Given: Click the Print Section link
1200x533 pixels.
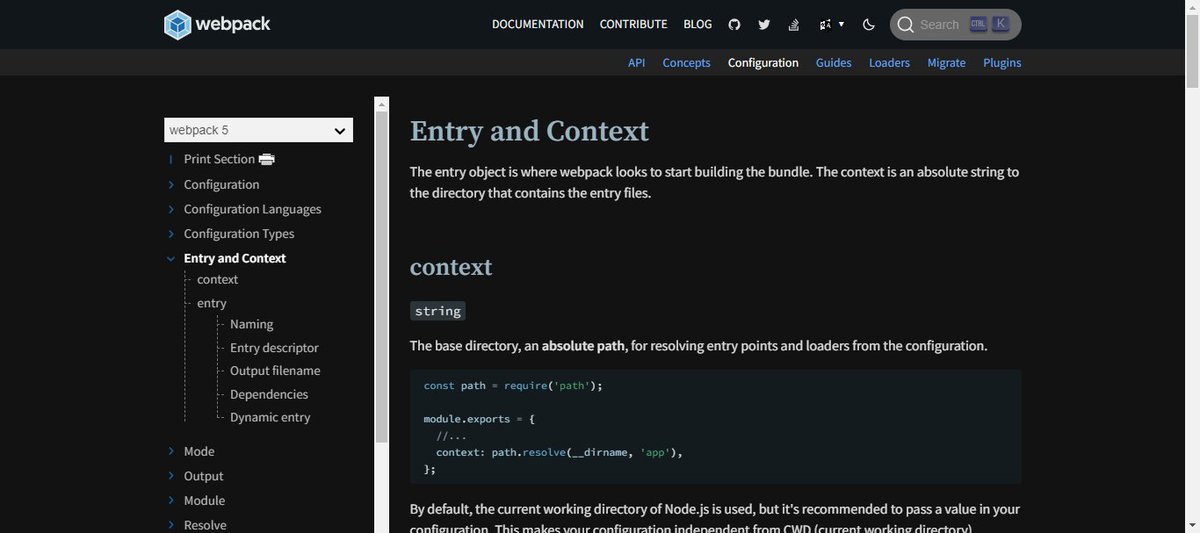Looking at the screenshot, I should pyautogui.click(x=219, y=159).
